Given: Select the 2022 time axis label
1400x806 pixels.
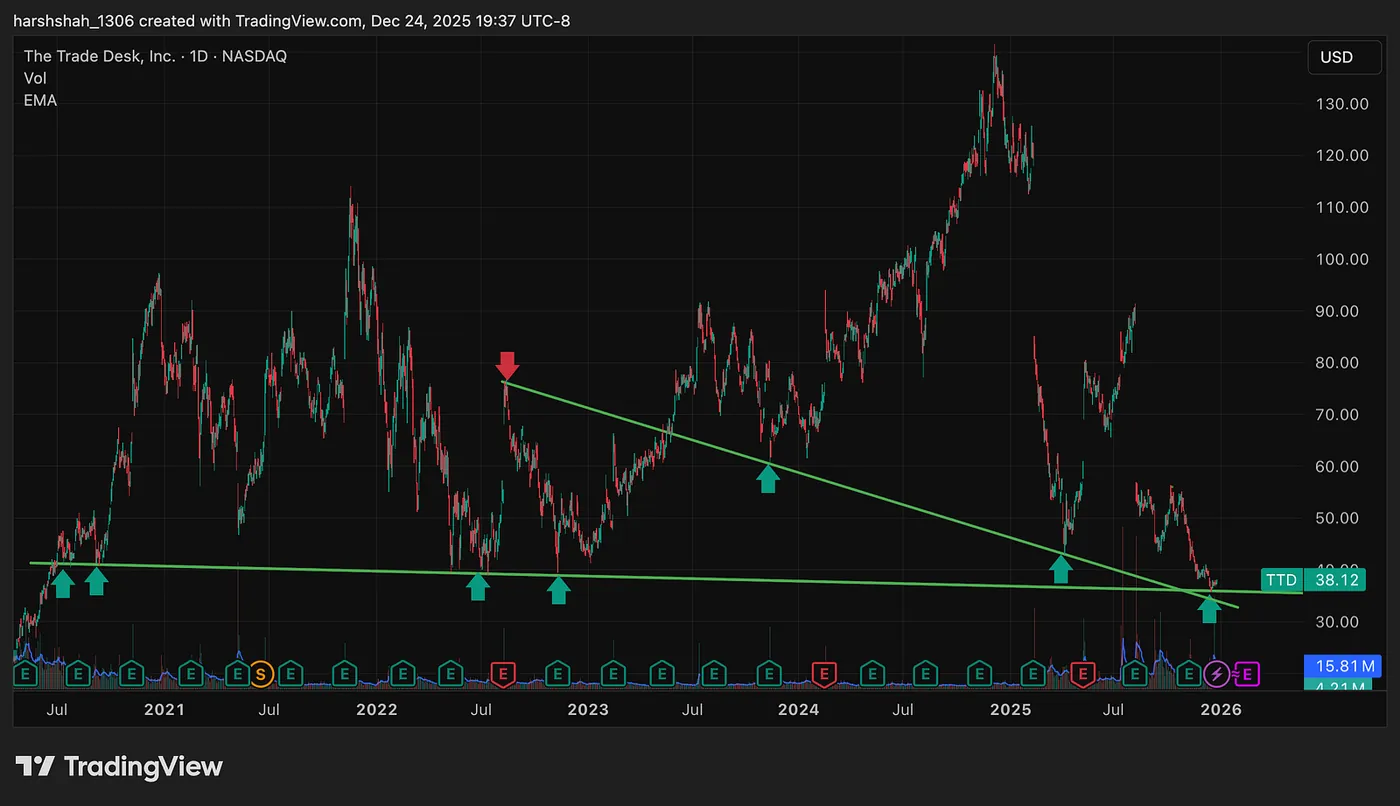Looking at the screenshot, I should [x=376, y=710].
